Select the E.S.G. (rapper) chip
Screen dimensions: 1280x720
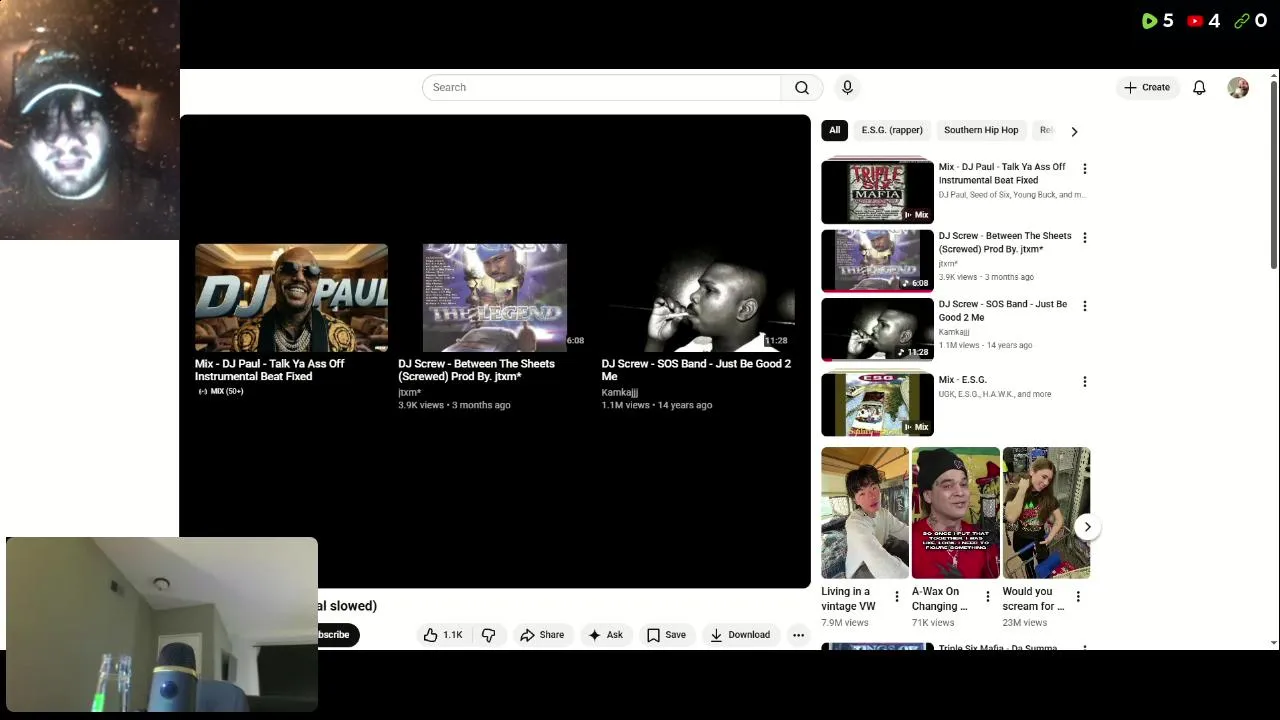(892, 130)
